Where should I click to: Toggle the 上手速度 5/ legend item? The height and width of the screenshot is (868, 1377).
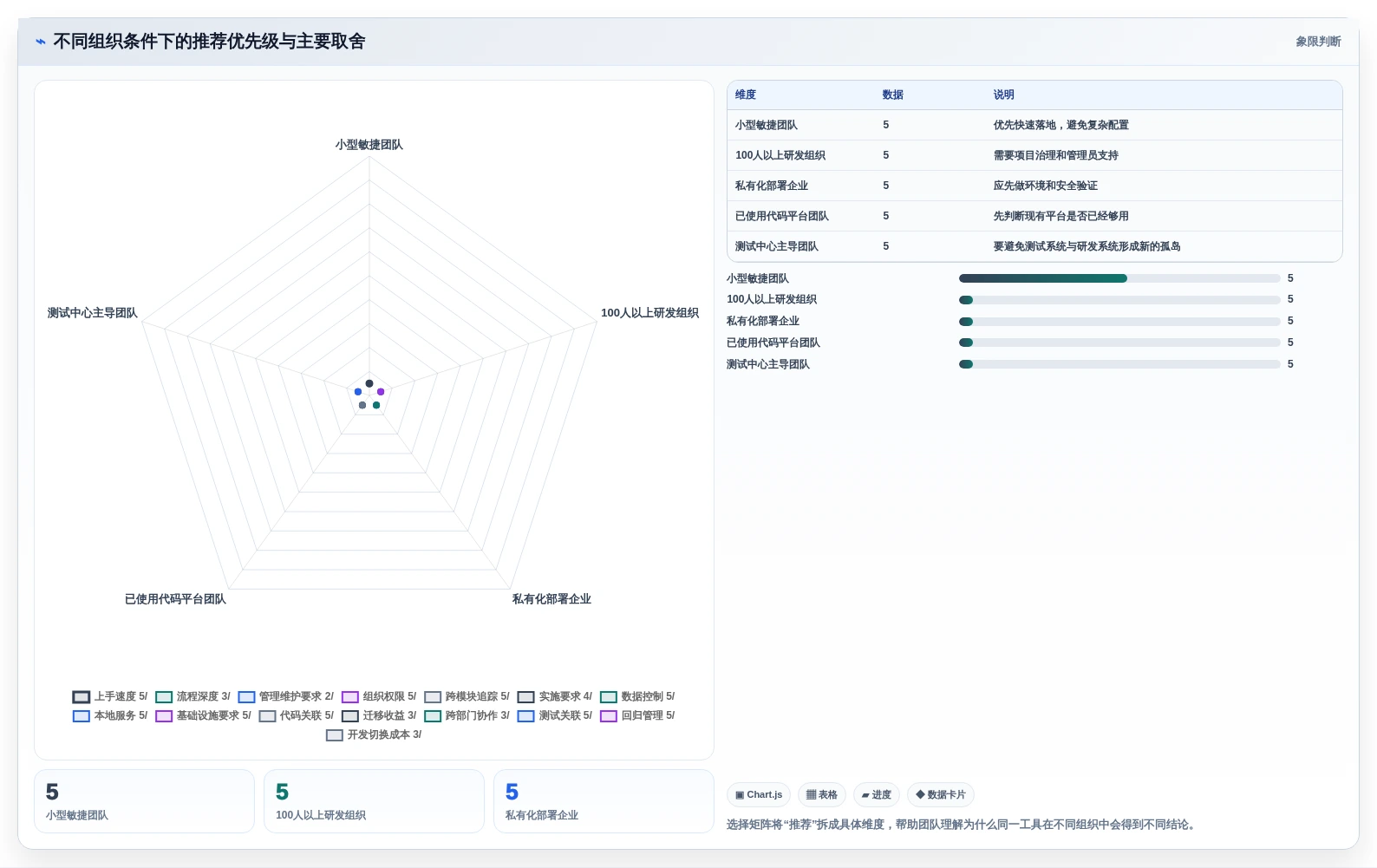pos(110,696)
